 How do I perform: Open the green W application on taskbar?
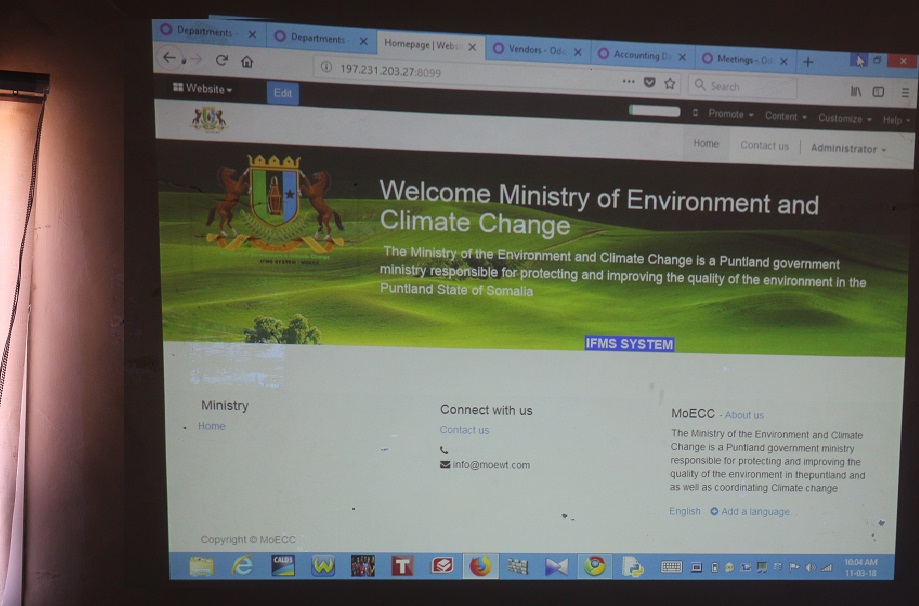pyautogui.click(x=323, y=566)
